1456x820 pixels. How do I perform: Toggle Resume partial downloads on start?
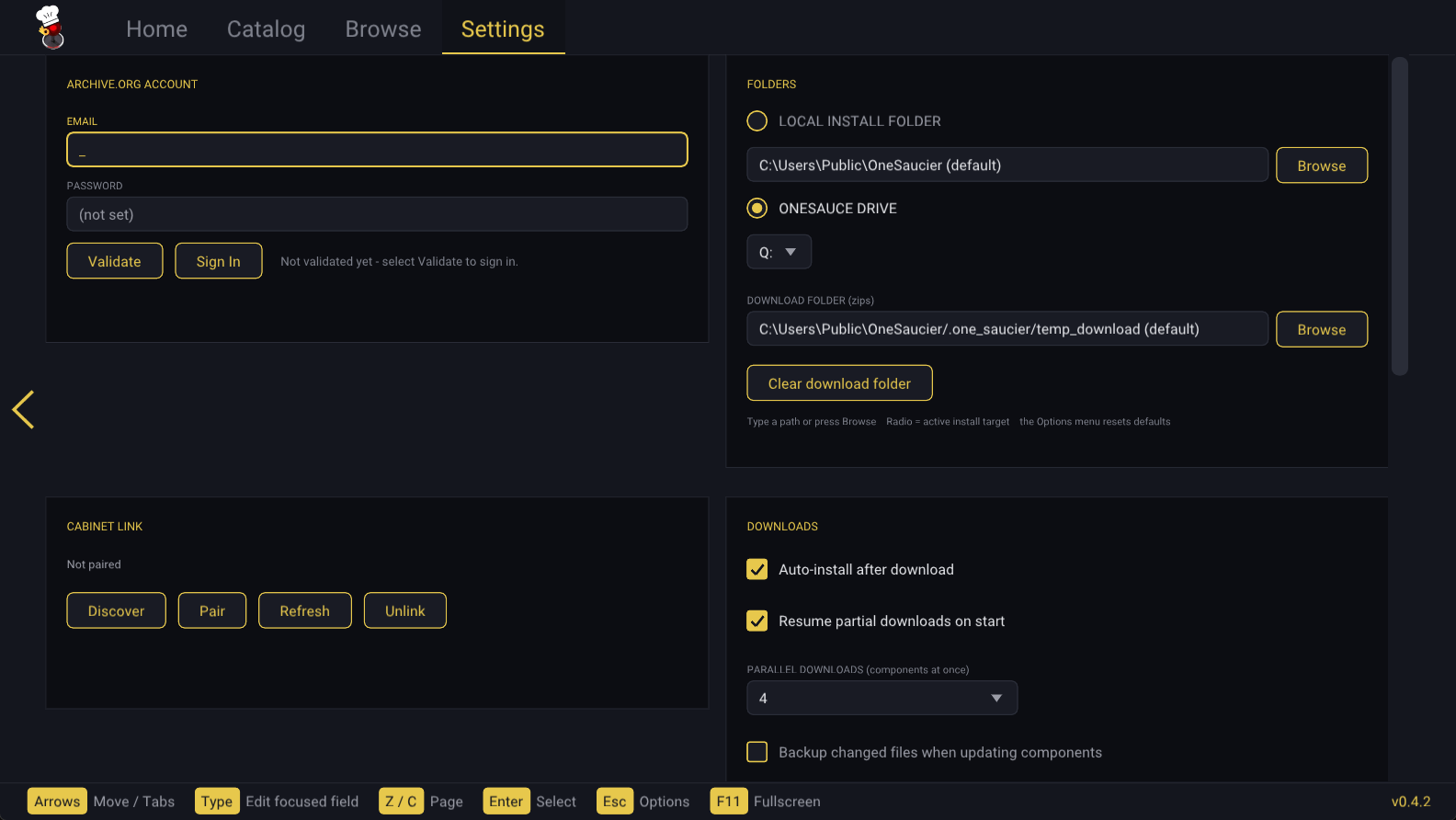(x=756, y=621)
